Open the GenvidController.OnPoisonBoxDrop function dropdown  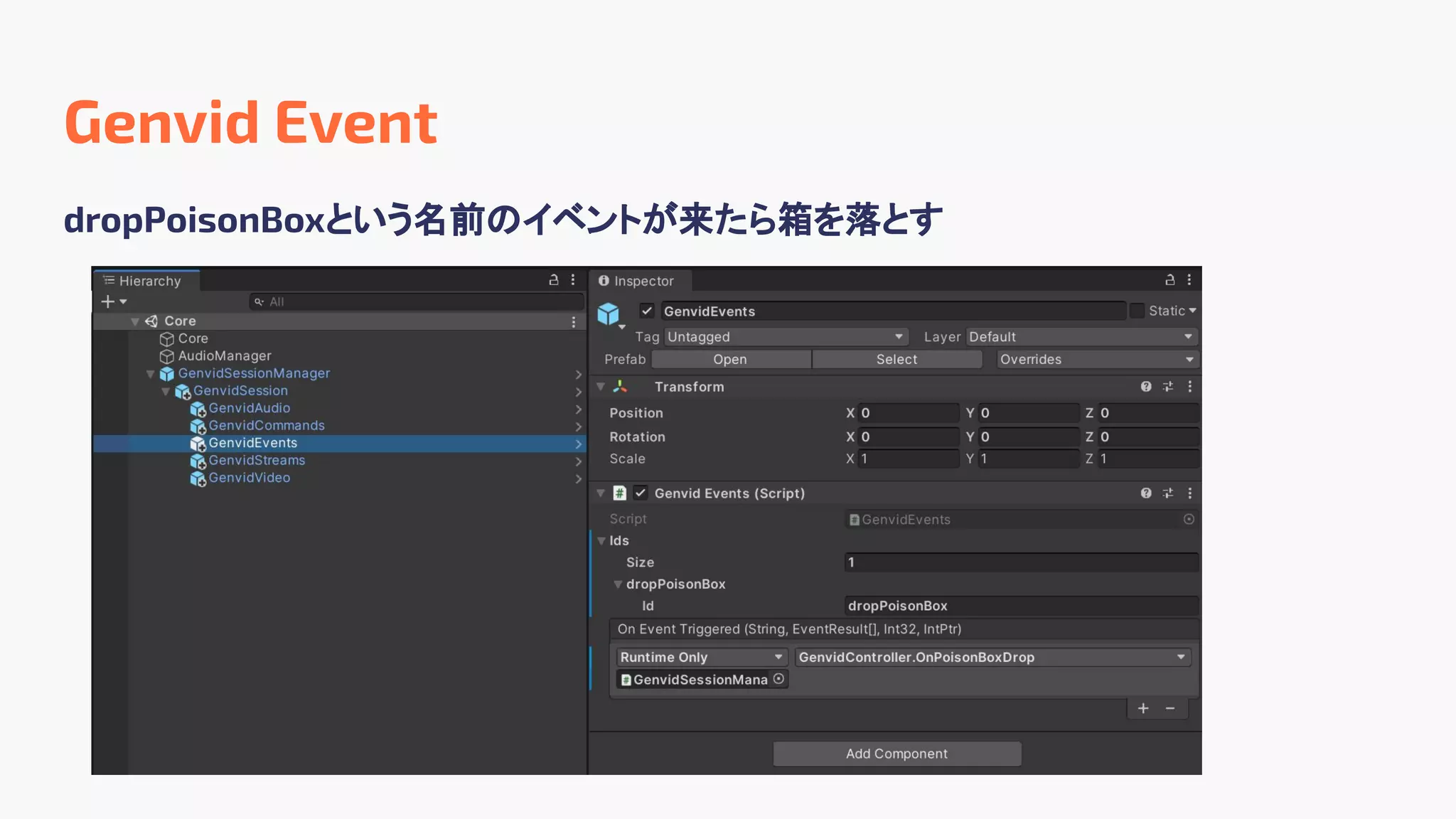992,657
